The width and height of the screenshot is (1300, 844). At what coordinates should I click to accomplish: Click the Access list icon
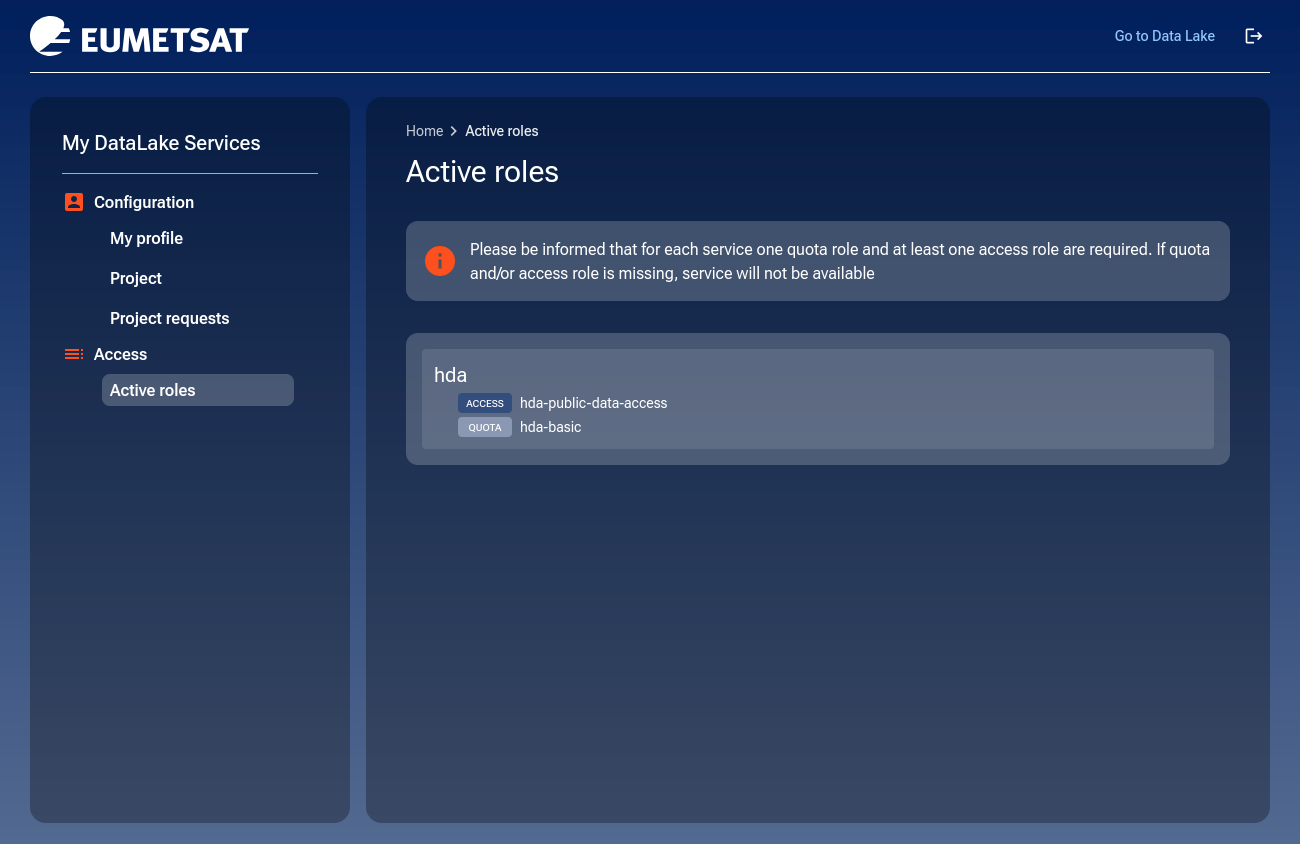(x=73, y=354)
